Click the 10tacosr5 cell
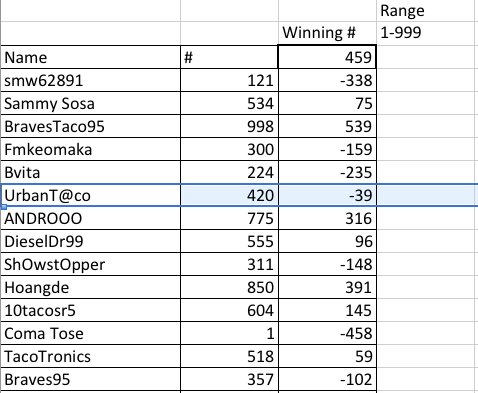The image size is (478, 393). (91, 310)
